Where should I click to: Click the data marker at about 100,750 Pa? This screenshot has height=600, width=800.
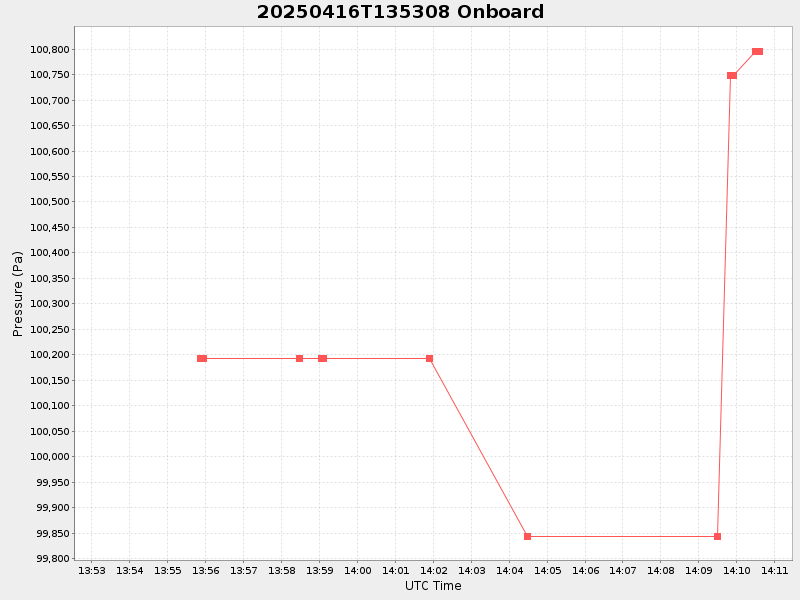(732, 76)
